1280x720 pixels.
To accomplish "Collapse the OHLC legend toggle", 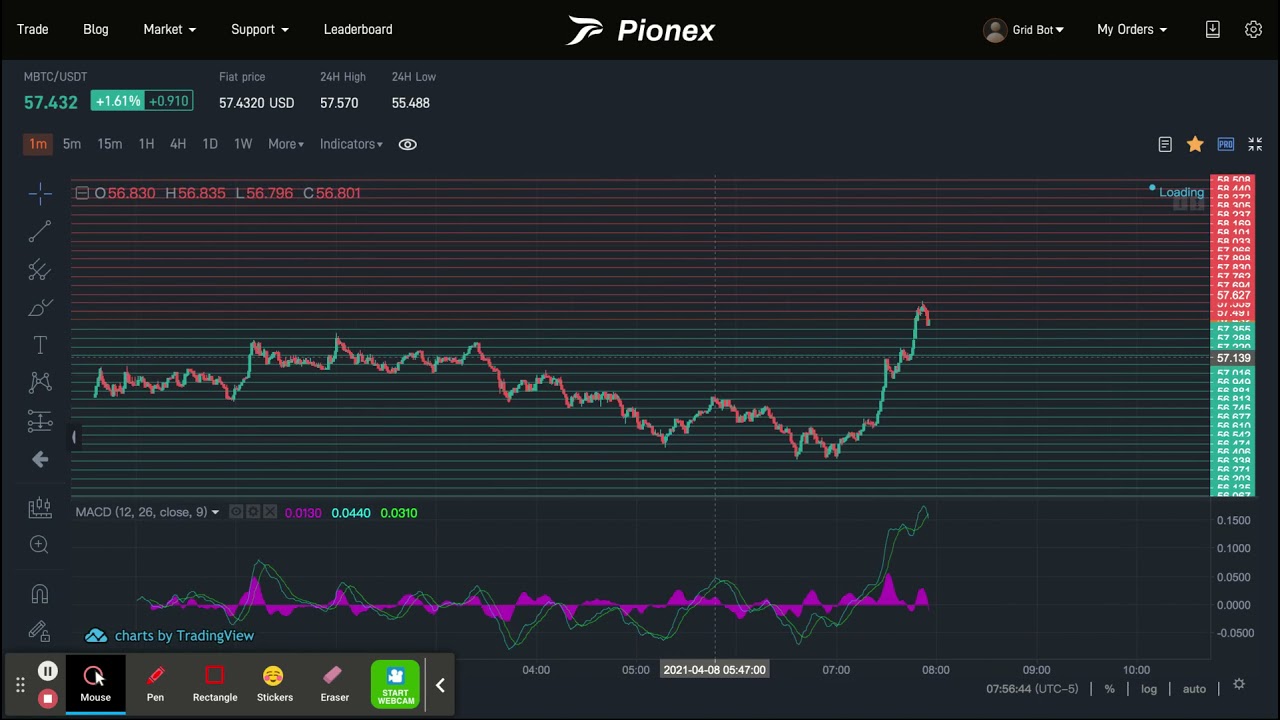I will [82, 193].
